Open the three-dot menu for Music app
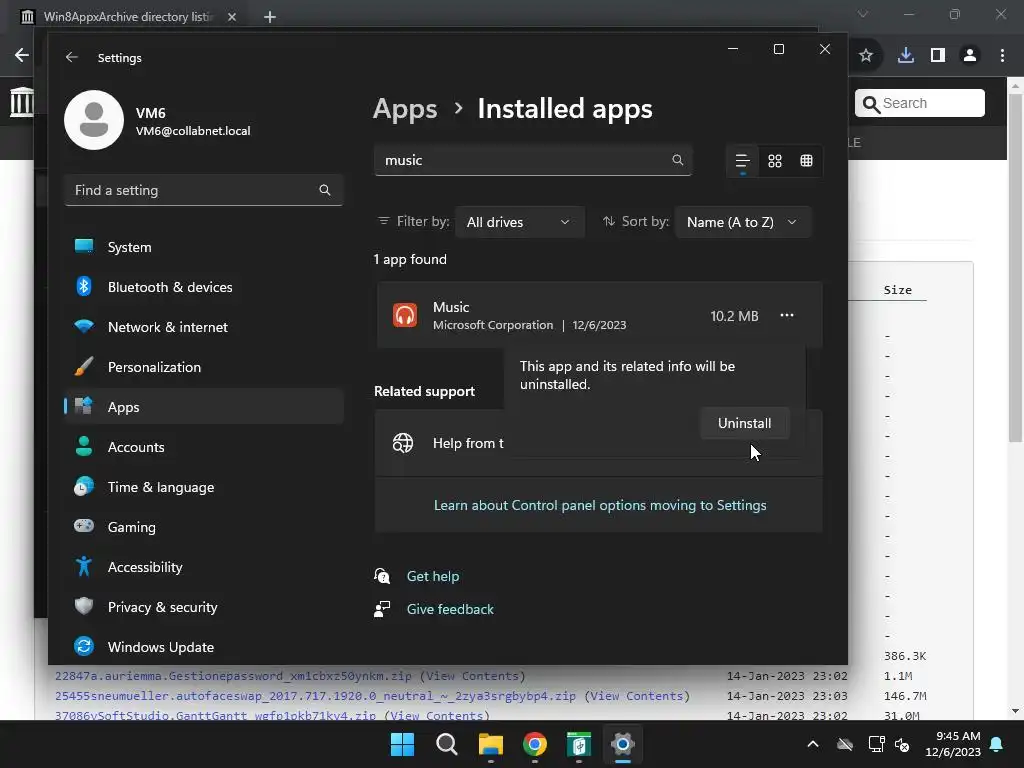Screen dimensions: 1024x768 click(787, 315)
